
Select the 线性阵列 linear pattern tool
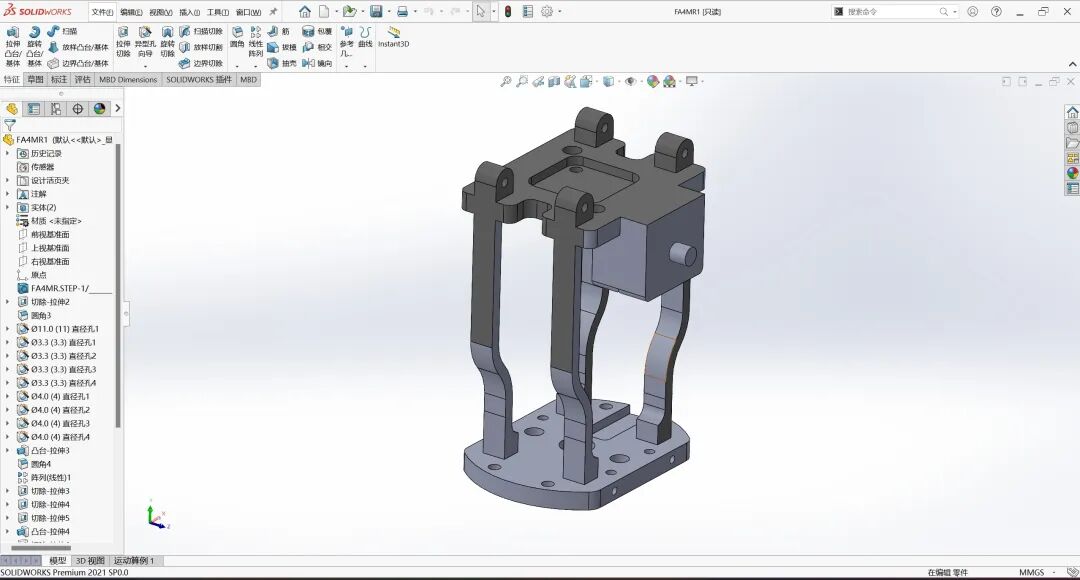[x=256, y=42]
